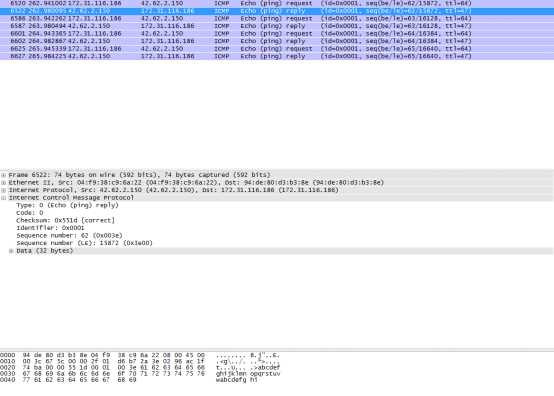Click hex dump row at offset 0000

(140, 355)
